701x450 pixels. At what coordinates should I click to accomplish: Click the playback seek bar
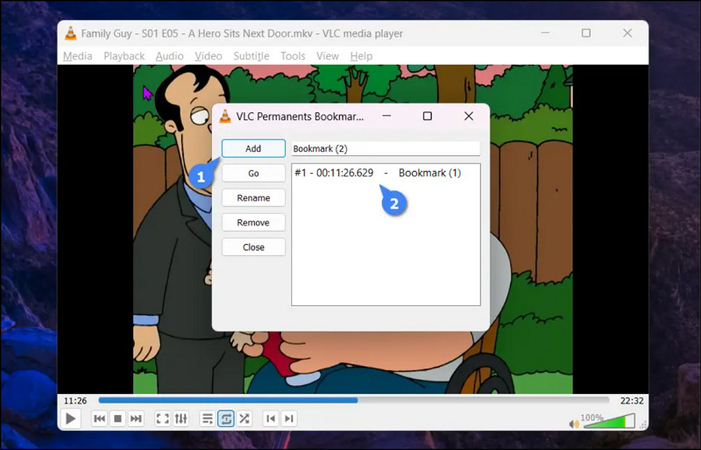354,400
